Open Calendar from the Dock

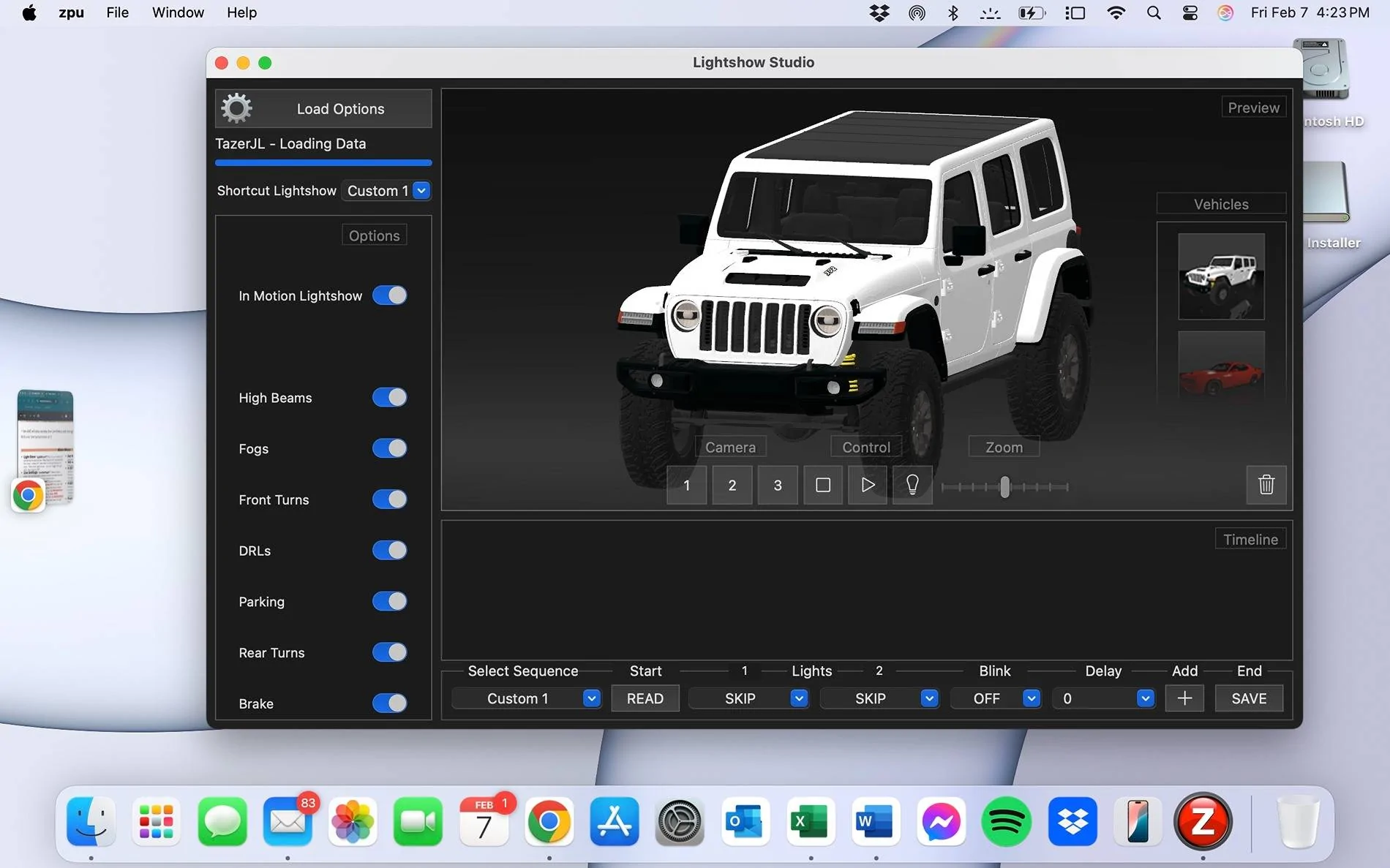click(484, 821)
